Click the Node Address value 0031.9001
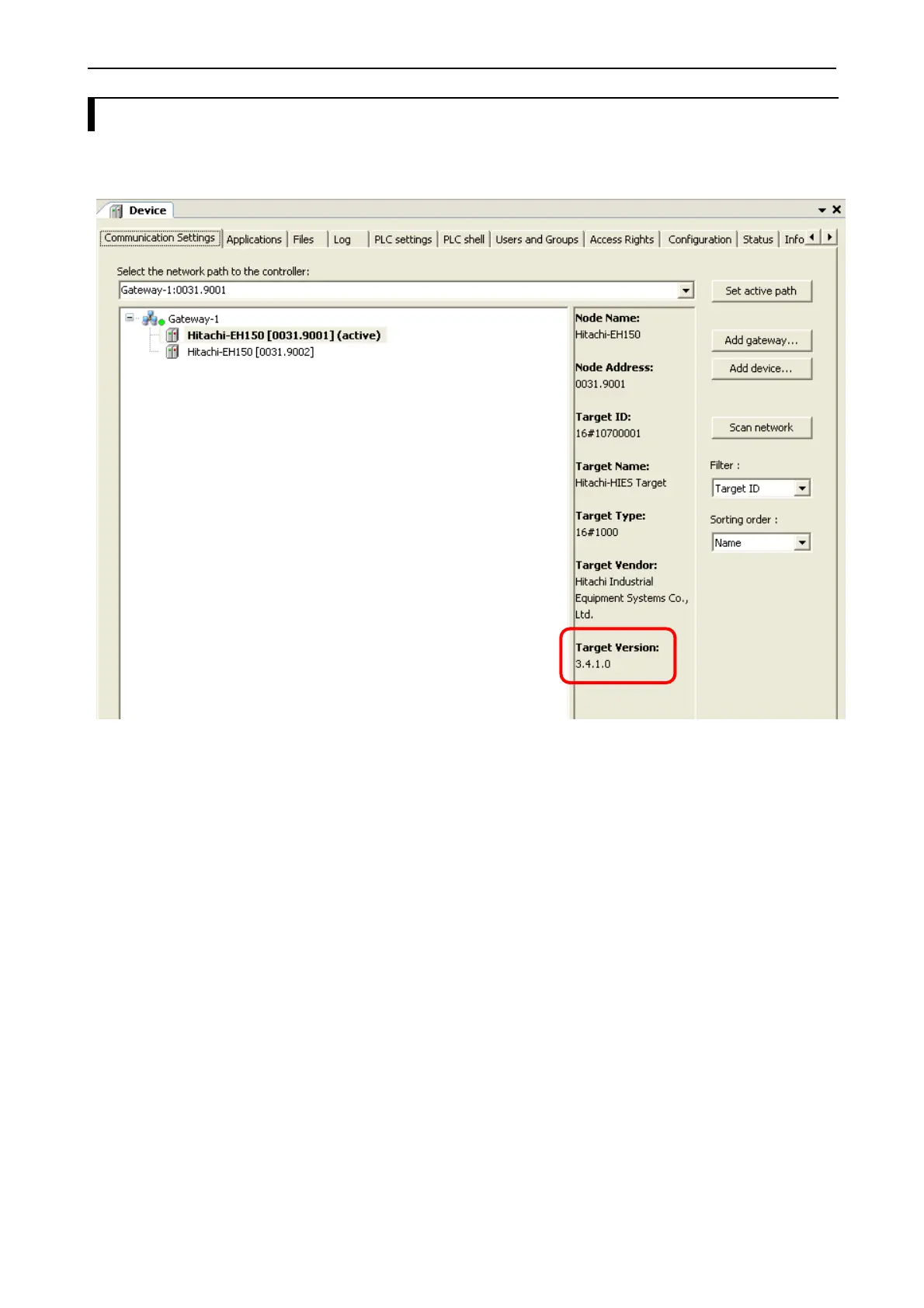This screenshot has height=1308, width=924. click(600, 384)
